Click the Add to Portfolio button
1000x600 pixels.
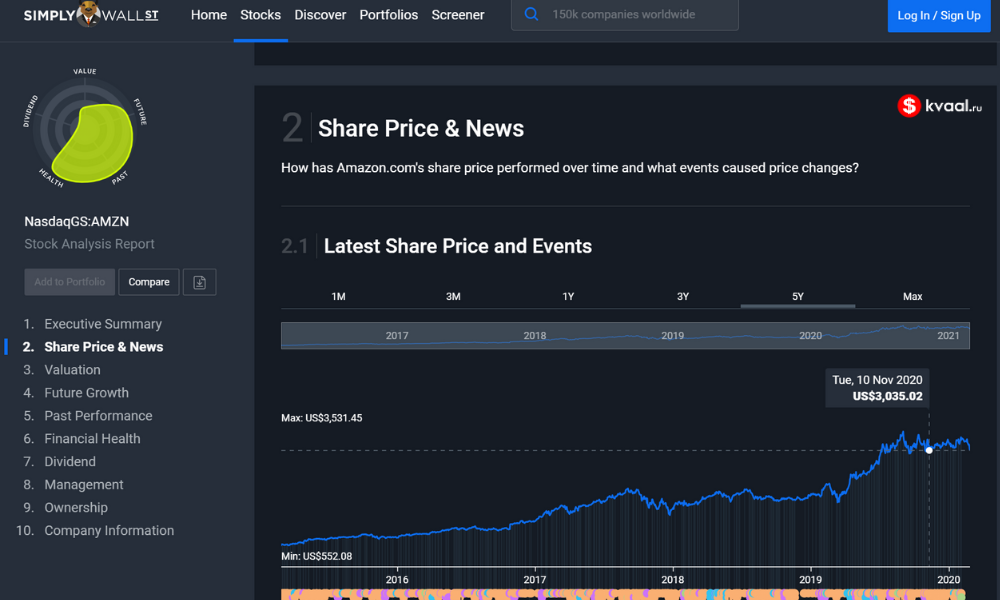(x=70, y=282)
